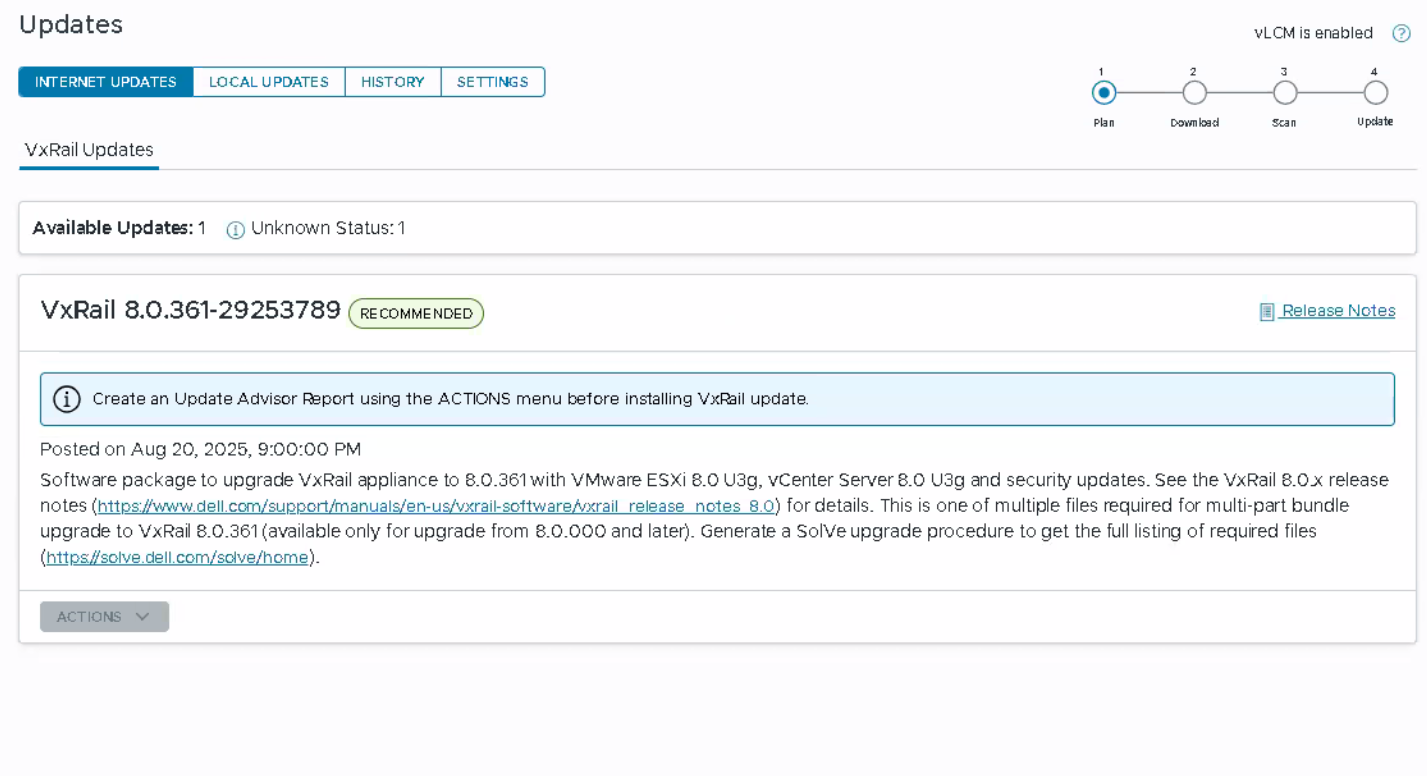Screen dimensions: 1427x776
Task: Click the 'Create an Update Advisor Report' message text
Action: tap(450, 399)
